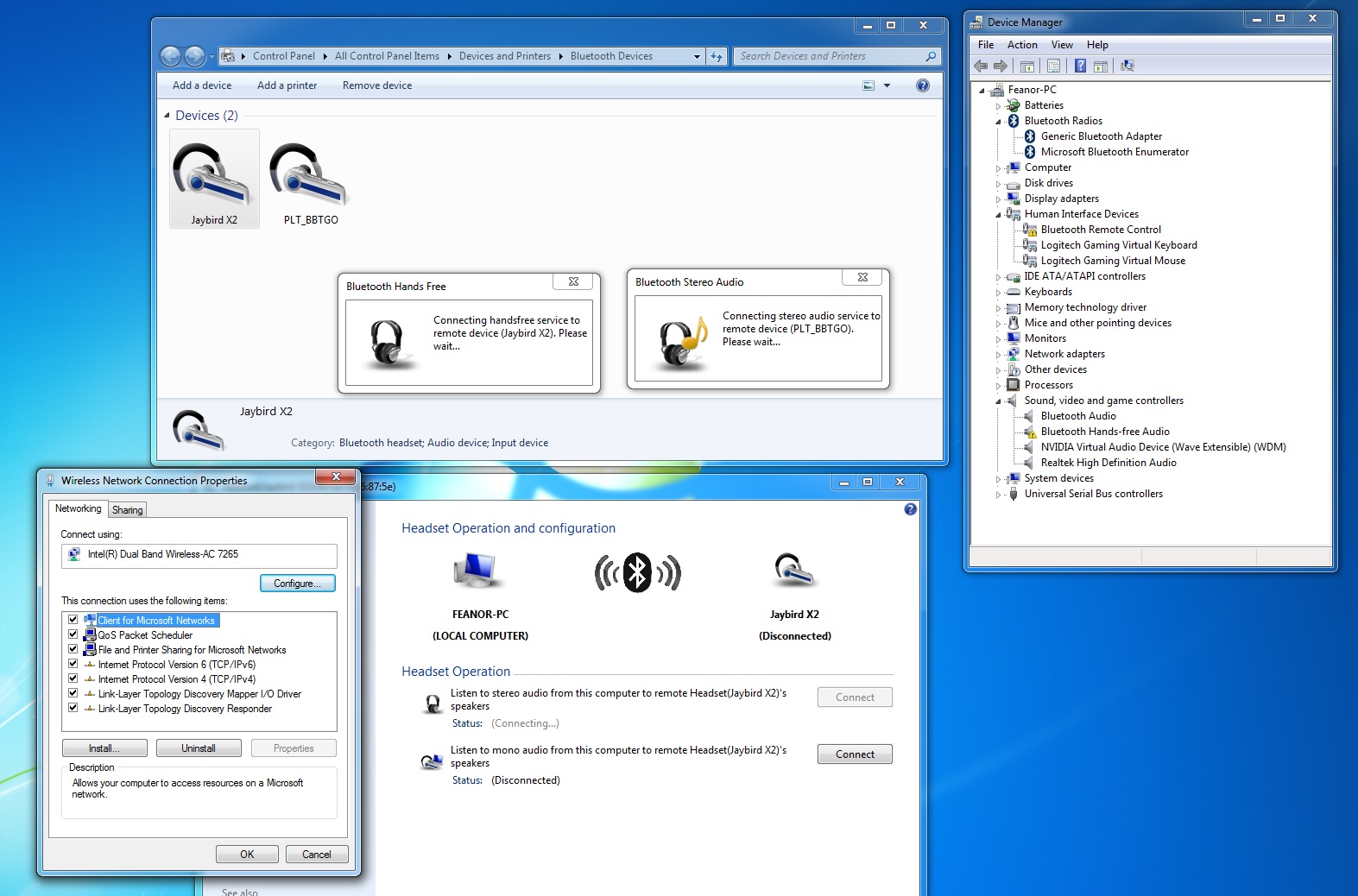Viewport: 1358px width, 896px height.
Task: Close the Bluetooth Stereo Audio popup
Action: [x=862, y=277]
